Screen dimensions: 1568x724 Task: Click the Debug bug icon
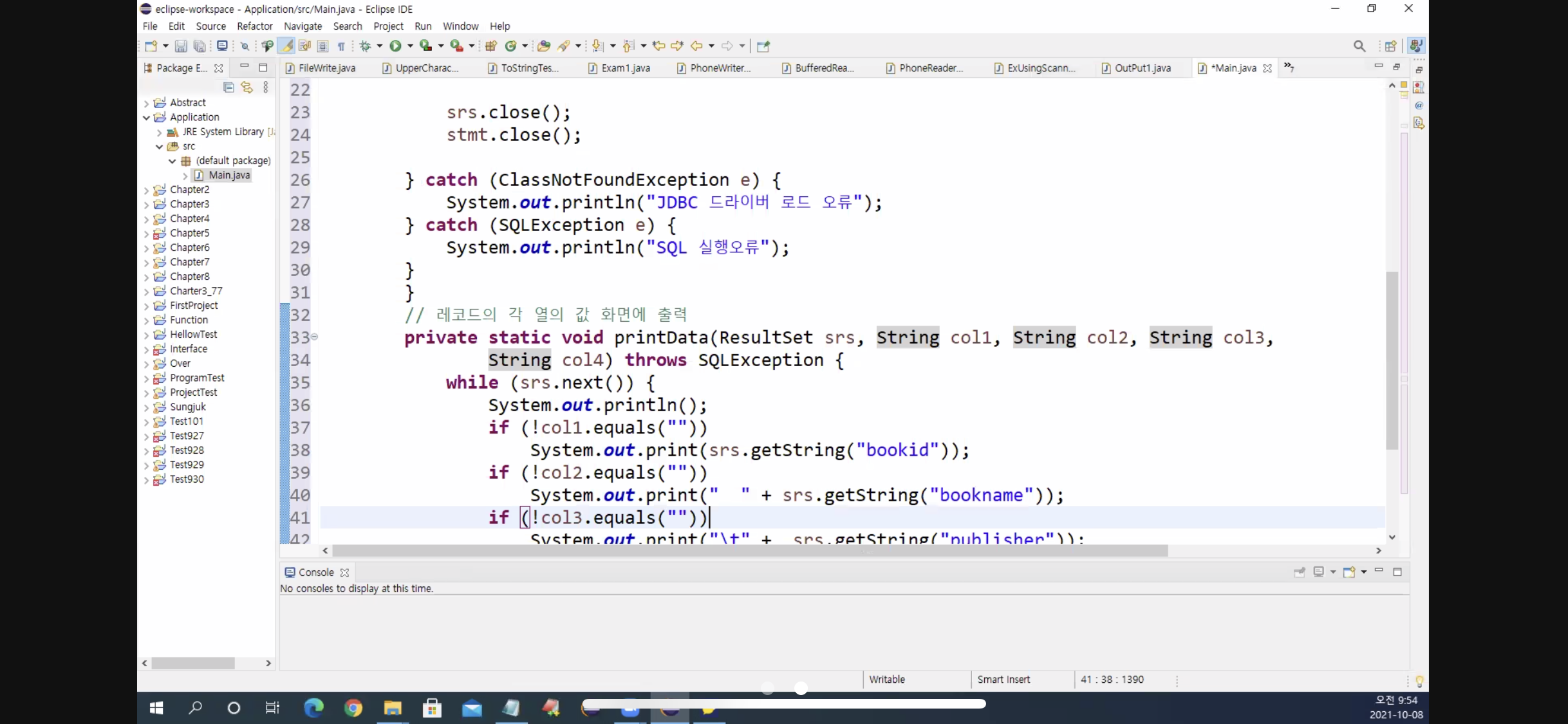tap(366, 46)
